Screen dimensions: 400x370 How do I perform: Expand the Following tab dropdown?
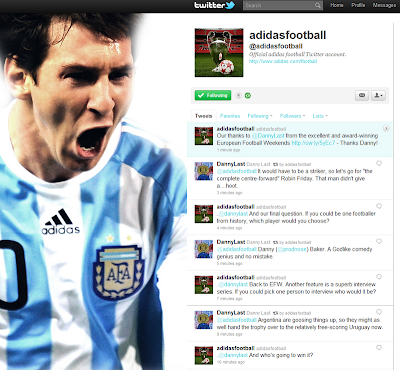(260, 116)
